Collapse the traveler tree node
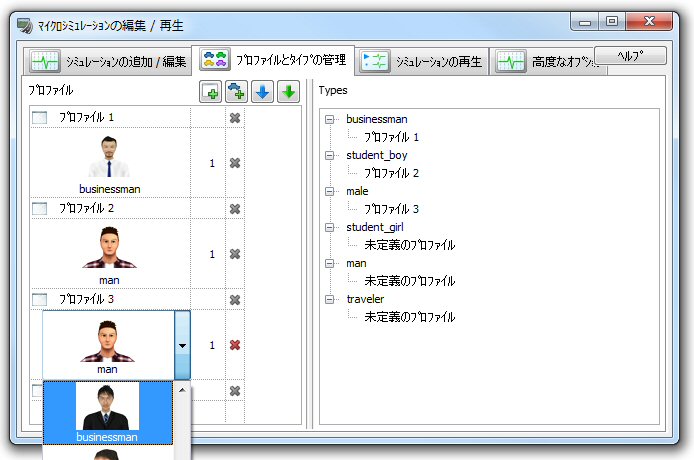 click(x=329, y=299)
